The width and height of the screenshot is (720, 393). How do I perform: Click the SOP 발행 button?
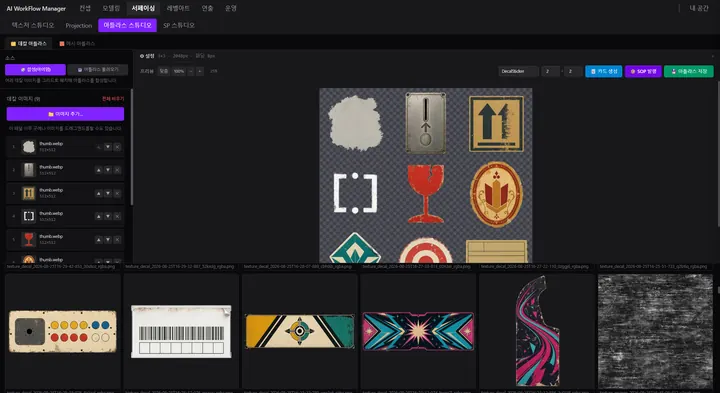tap(643, 71)
